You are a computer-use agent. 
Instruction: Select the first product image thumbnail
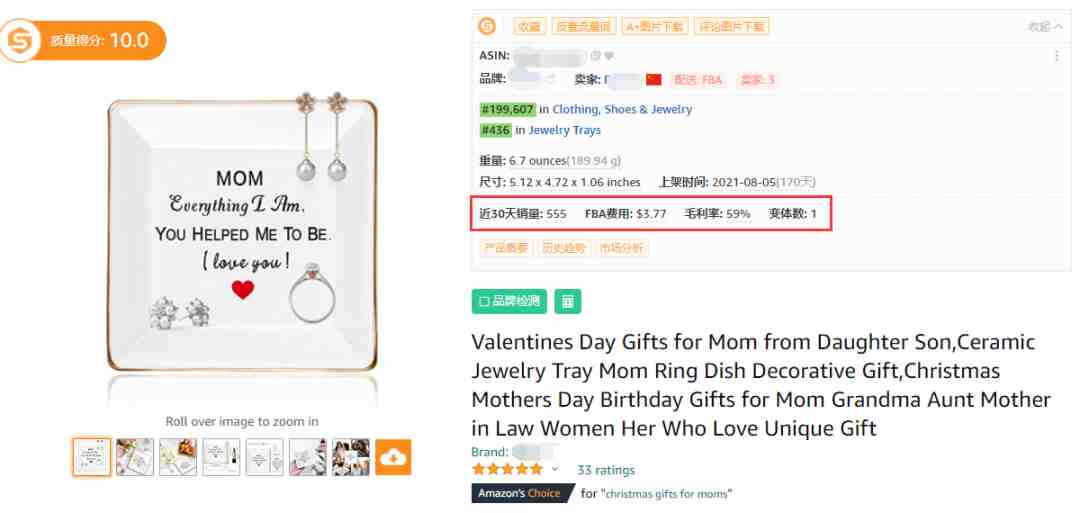pos(92,457)
